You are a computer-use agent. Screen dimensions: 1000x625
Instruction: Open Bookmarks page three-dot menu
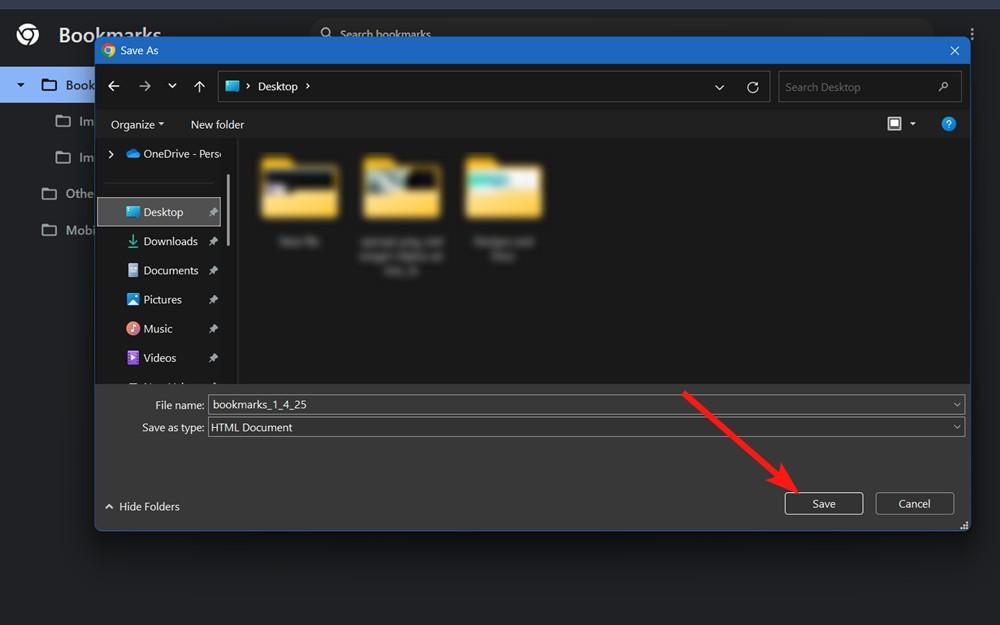click(x=972, y=33)
